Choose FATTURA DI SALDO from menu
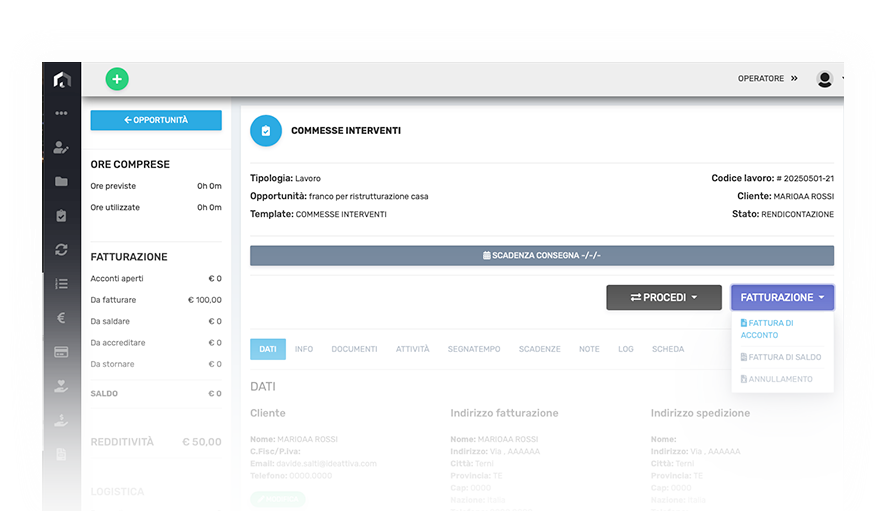The height and width of the screenshot is (511, 884). point(782,357)
